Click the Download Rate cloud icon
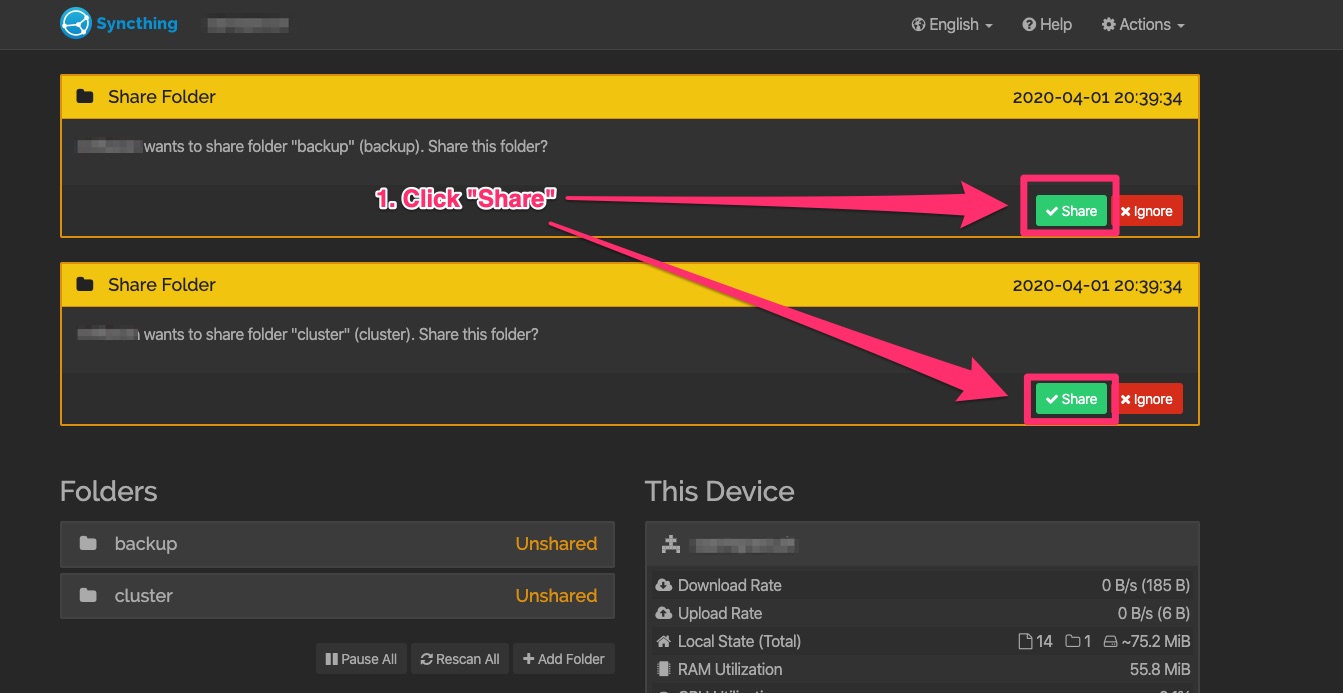The height and width of the screenshot is (693, 1343). (663, 585)
